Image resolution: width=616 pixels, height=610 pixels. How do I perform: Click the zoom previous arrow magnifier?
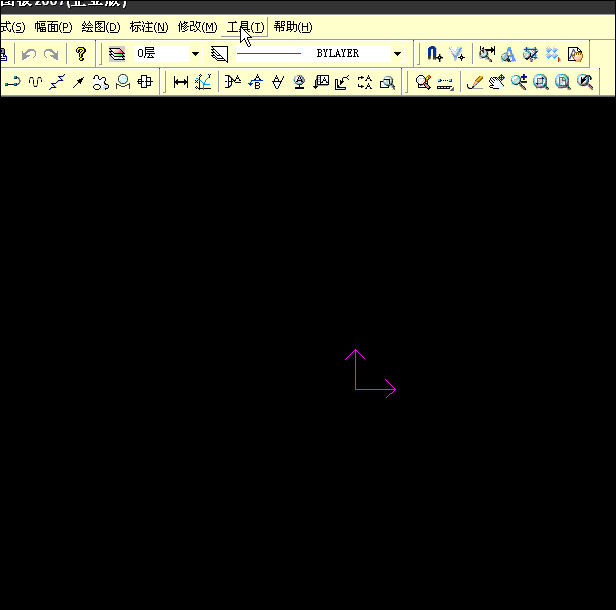585,82
